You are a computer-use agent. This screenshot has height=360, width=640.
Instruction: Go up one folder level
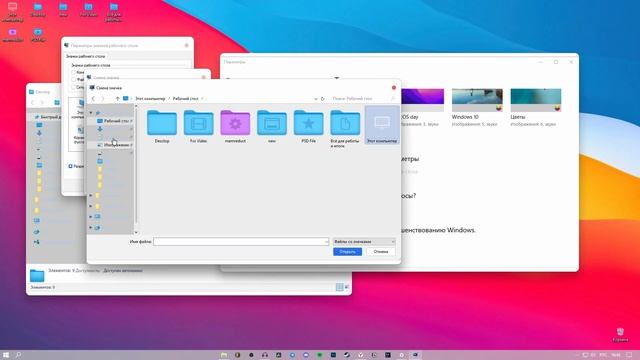click(x=118, y=99)
